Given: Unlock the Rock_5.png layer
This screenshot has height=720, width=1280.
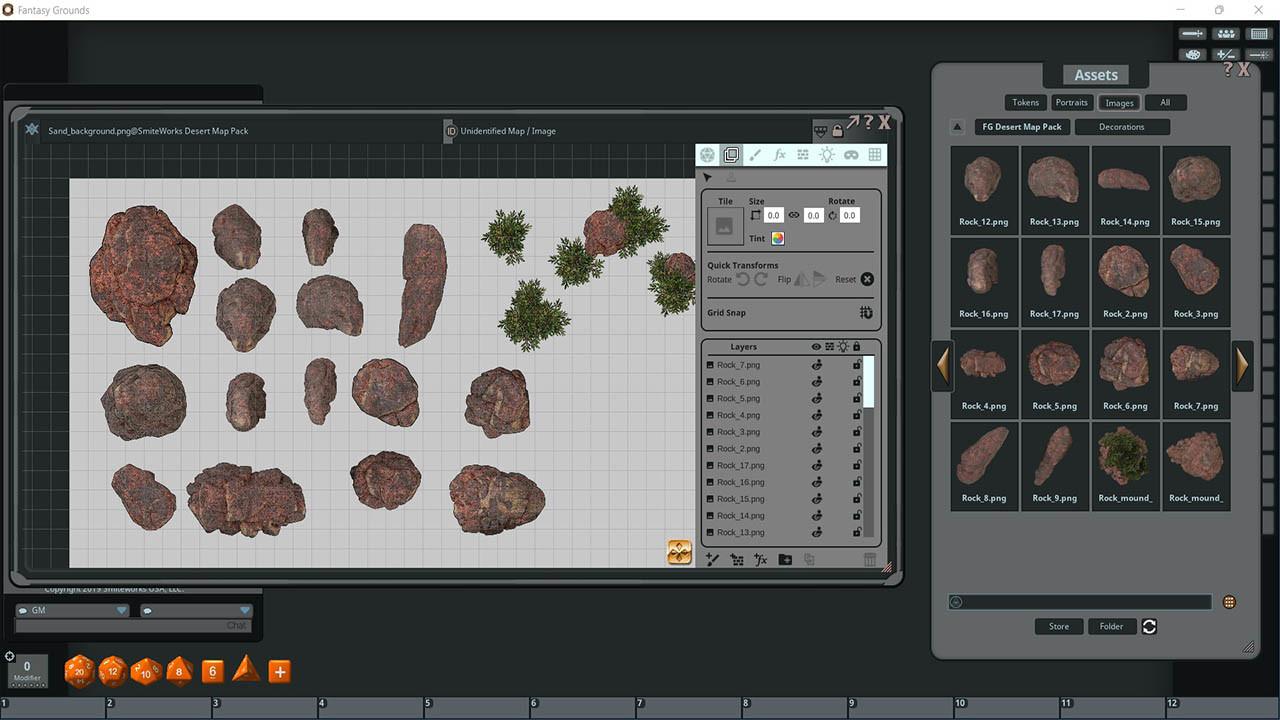Looking at the screenshot, I should coord(855,398).
